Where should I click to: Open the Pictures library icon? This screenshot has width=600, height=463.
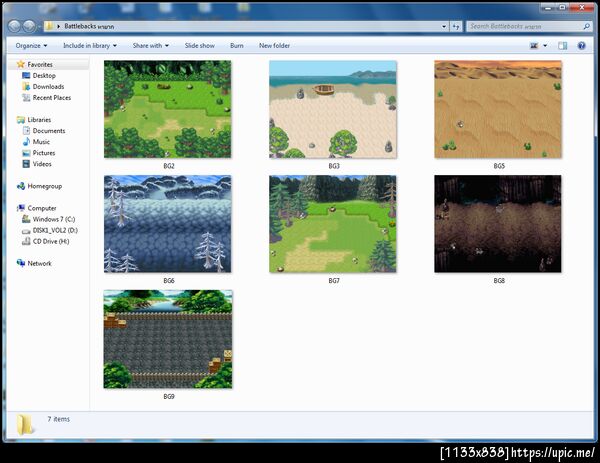pos(26,153)
